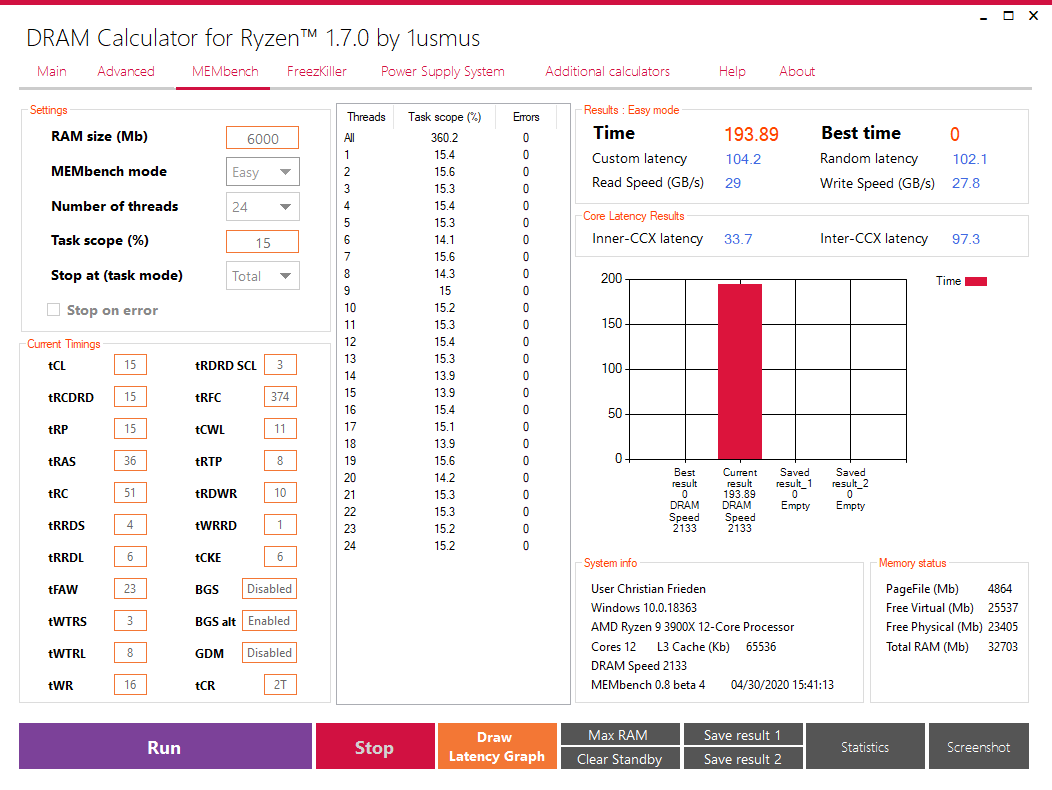Click the Errors column header

[x=526, y=117]
